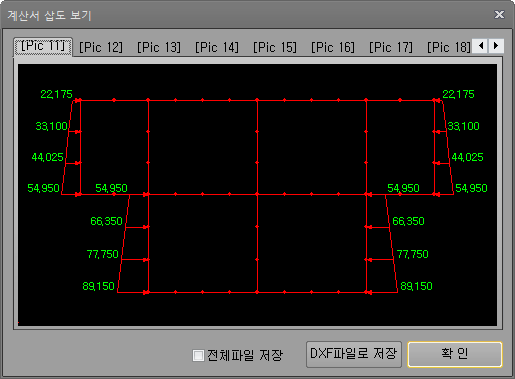The height and width of the screenshot is (379, 515).
Task: Click the right 66,350 value
Action: [408, 221]
